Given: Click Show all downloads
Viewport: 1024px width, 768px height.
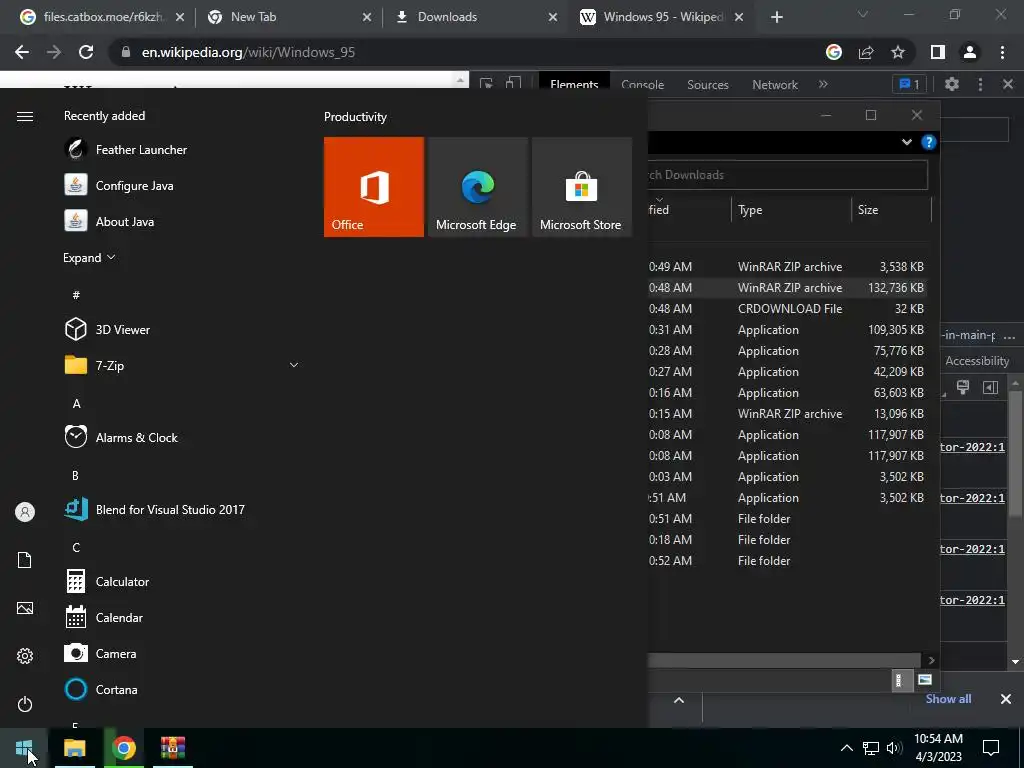Looking at the screenshot, I should point(948,699).
